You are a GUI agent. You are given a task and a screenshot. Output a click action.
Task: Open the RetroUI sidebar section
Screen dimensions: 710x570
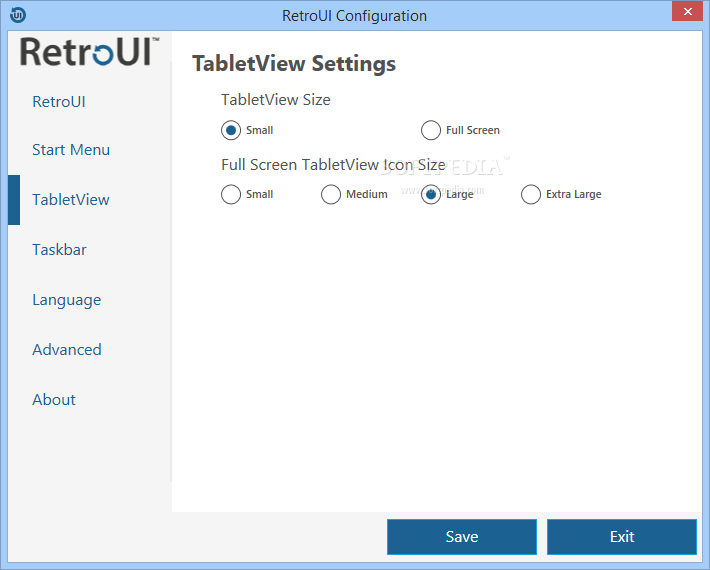pyautogui.click(x=59, y=101)
